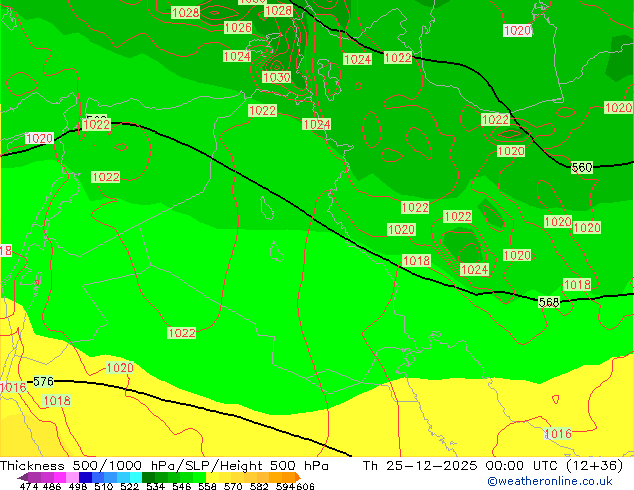The width and height of the screenshot is (634, 490).
Task: Click the dark blue legend swatch
Action: pos(85,477)
